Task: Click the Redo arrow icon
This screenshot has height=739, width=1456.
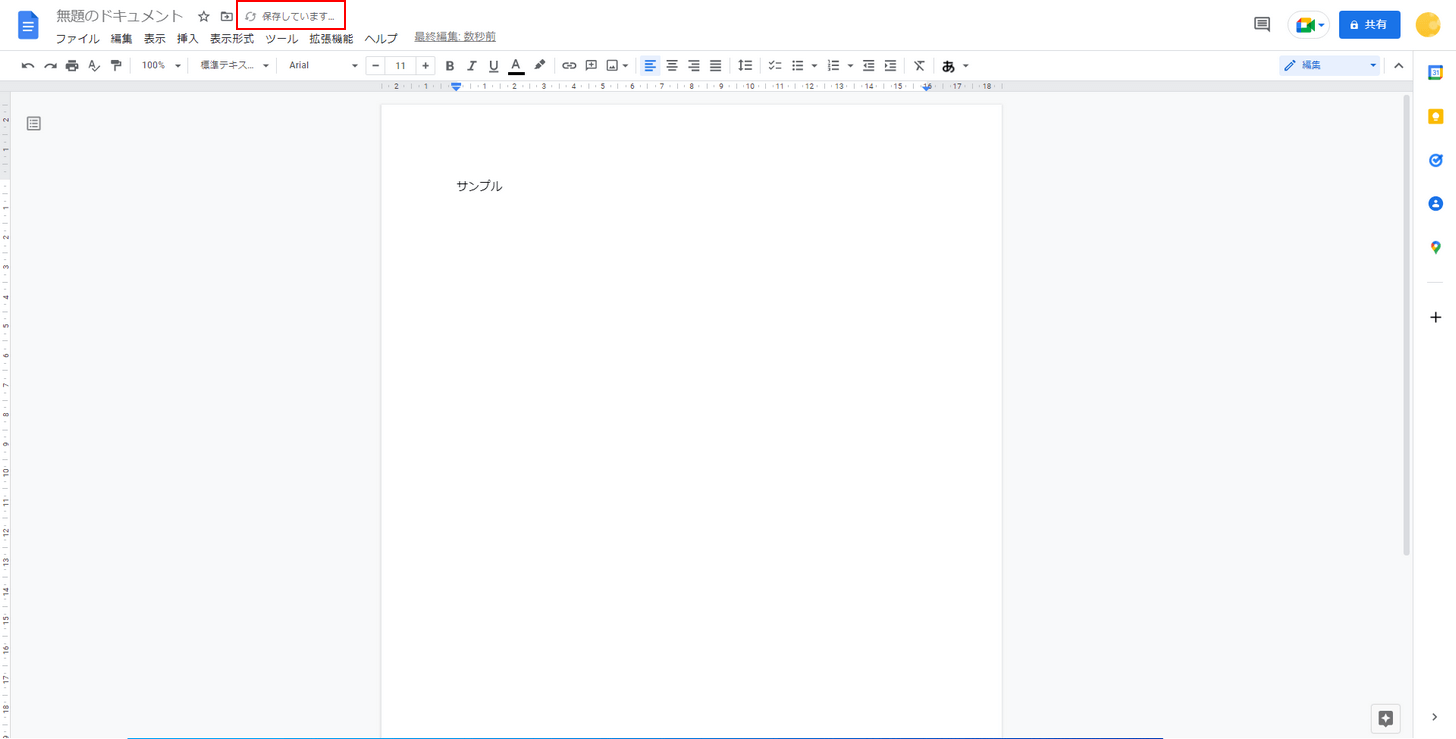Action: pyautogui.click(x=50, y=66)
